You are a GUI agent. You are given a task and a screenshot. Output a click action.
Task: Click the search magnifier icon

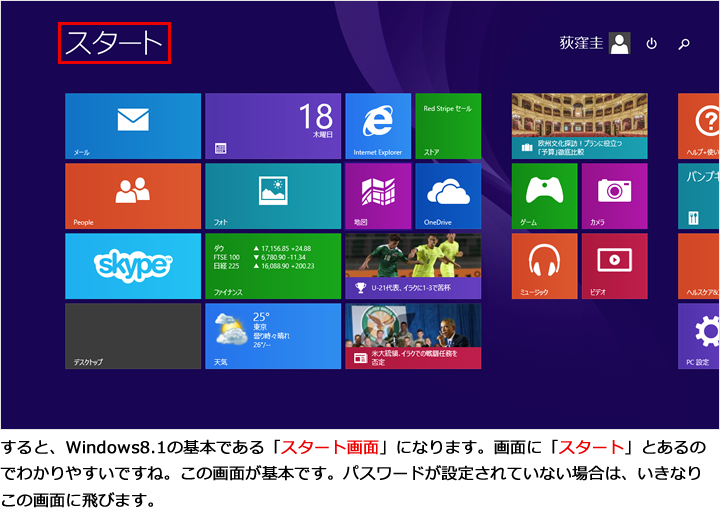tap(684, 44)
